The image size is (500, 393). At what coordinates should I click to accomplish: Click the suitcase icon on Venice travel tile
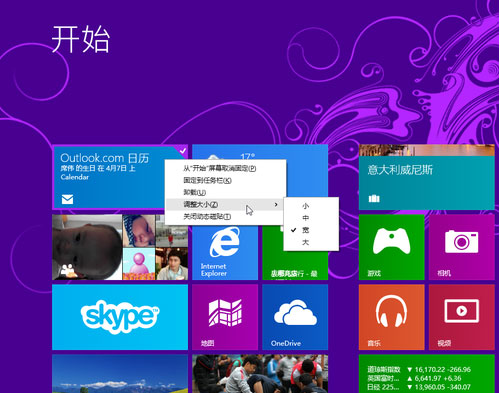tap(374, 198)
